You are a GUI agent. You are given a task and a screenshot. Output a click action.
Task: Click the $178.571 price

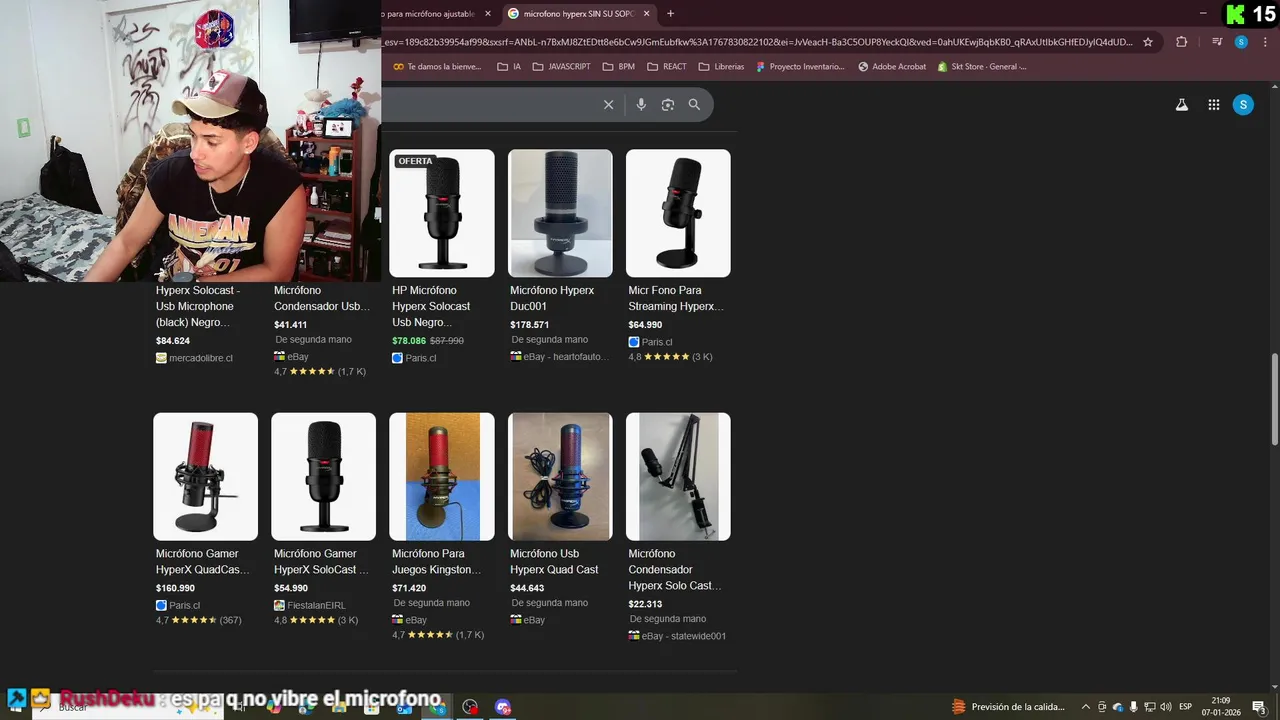[x=529, y=325]
